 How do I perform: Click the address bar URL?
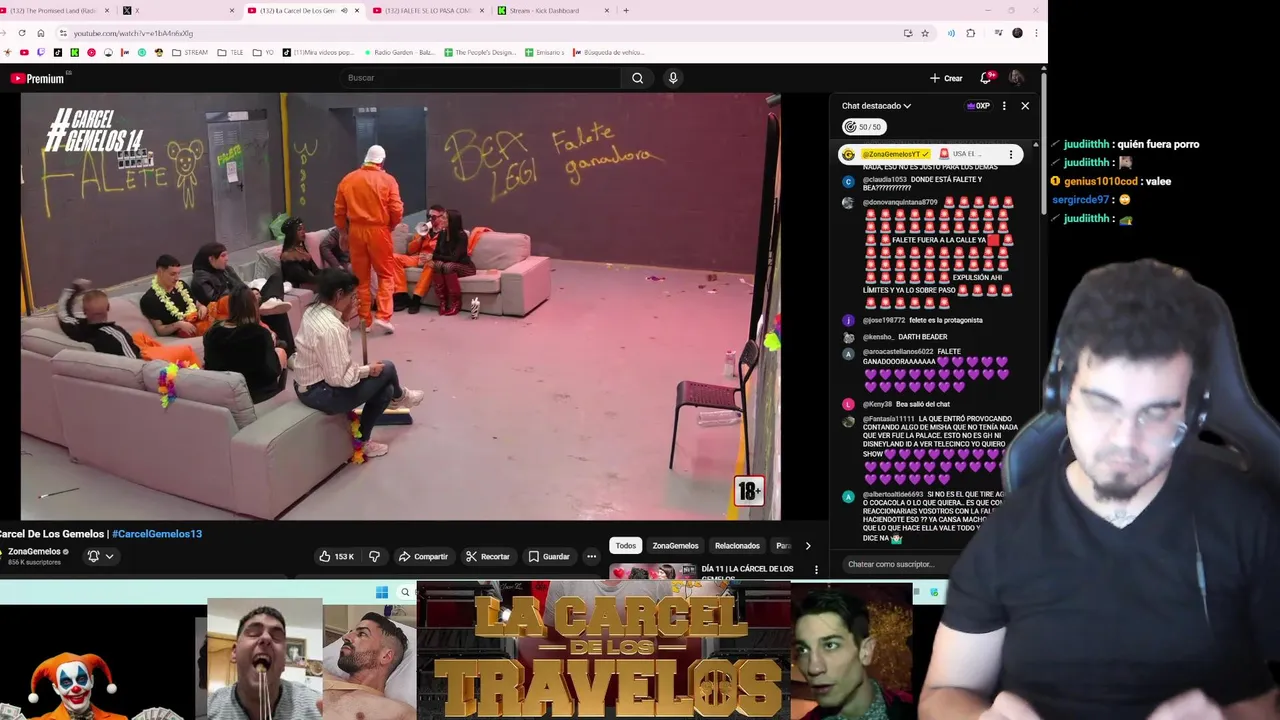click(x=133, y=33)
